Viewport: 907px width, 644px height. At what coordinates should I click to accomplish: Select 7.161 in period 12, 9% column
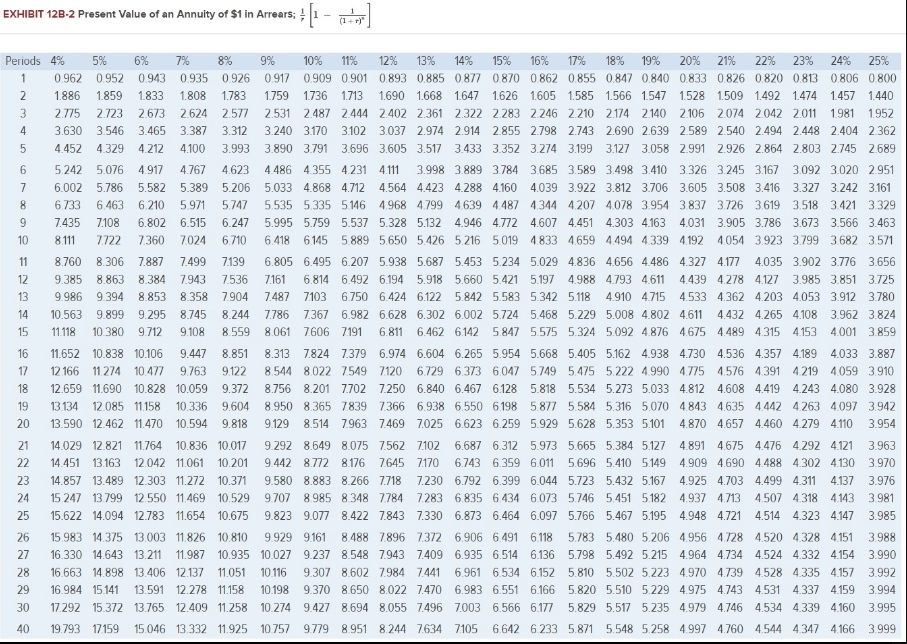pyautogui.click(x=275, y=279)
